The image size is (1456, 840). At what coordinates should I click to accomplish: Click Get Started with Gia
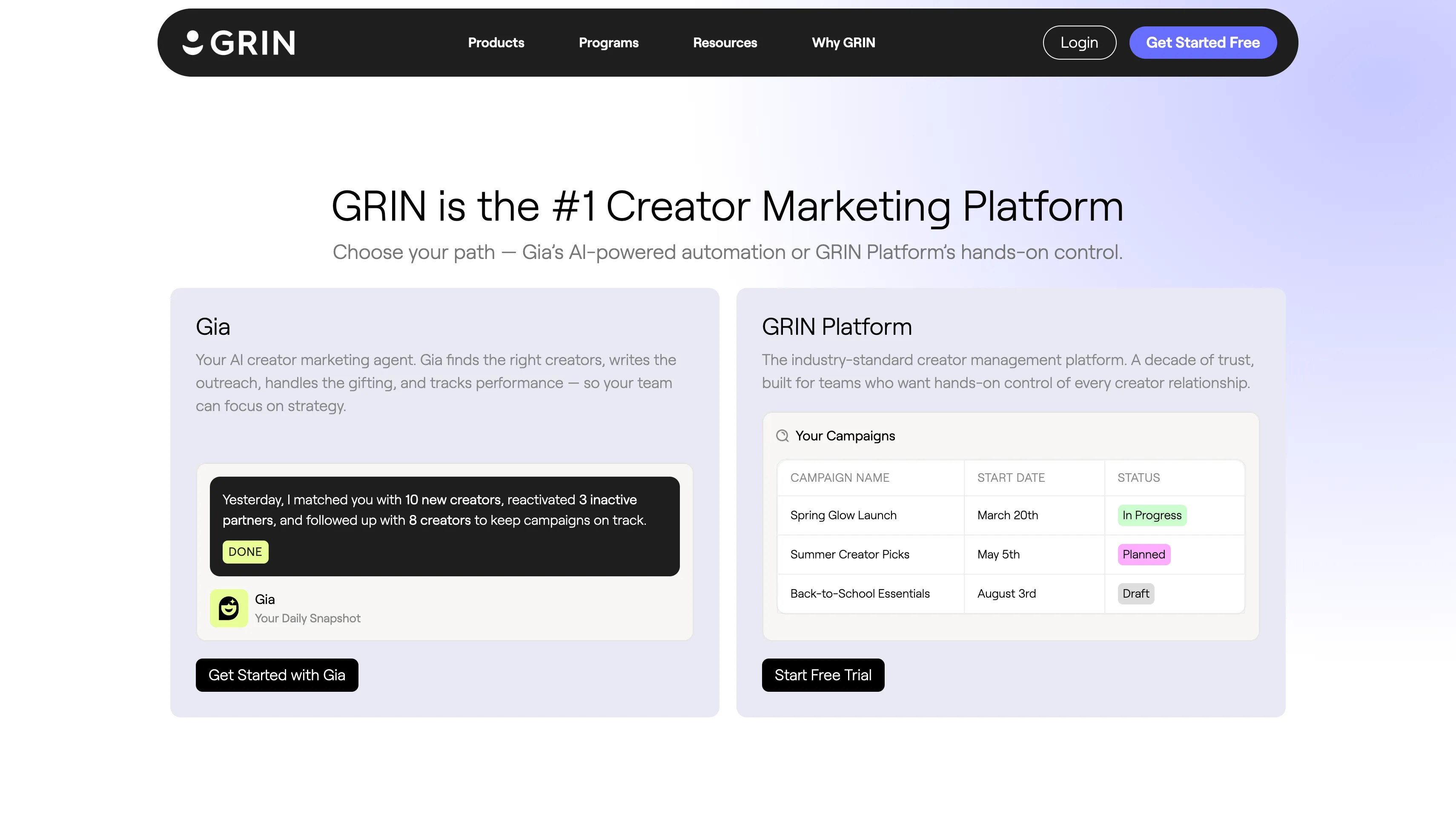point(277,675)
